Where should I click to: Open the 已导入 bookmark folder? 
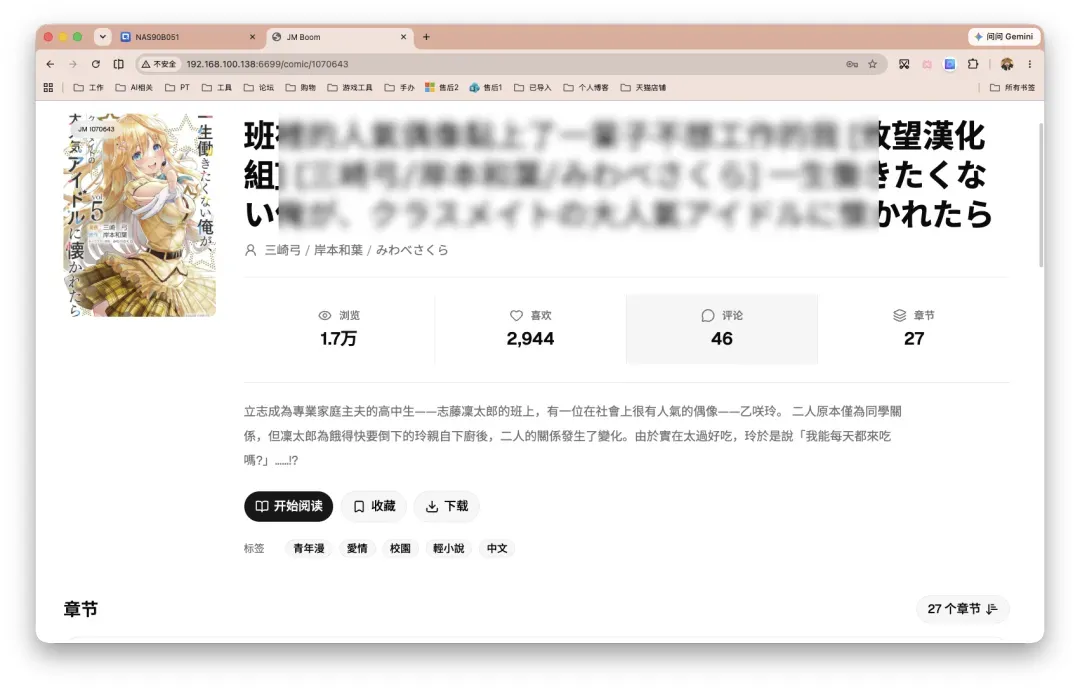pos(532,87)
